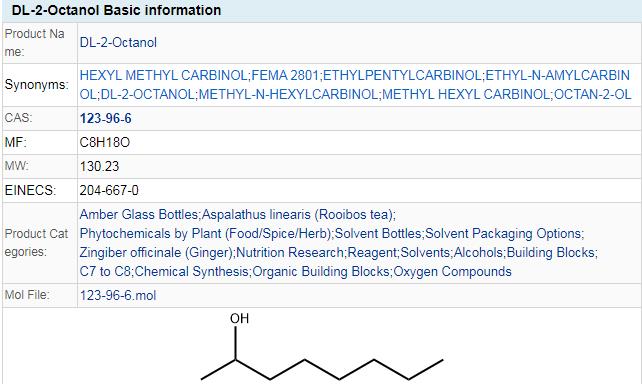Open the FEMA 2801 synonym link
The width and height of the screenshot is (642, 384).
point(285,75)
